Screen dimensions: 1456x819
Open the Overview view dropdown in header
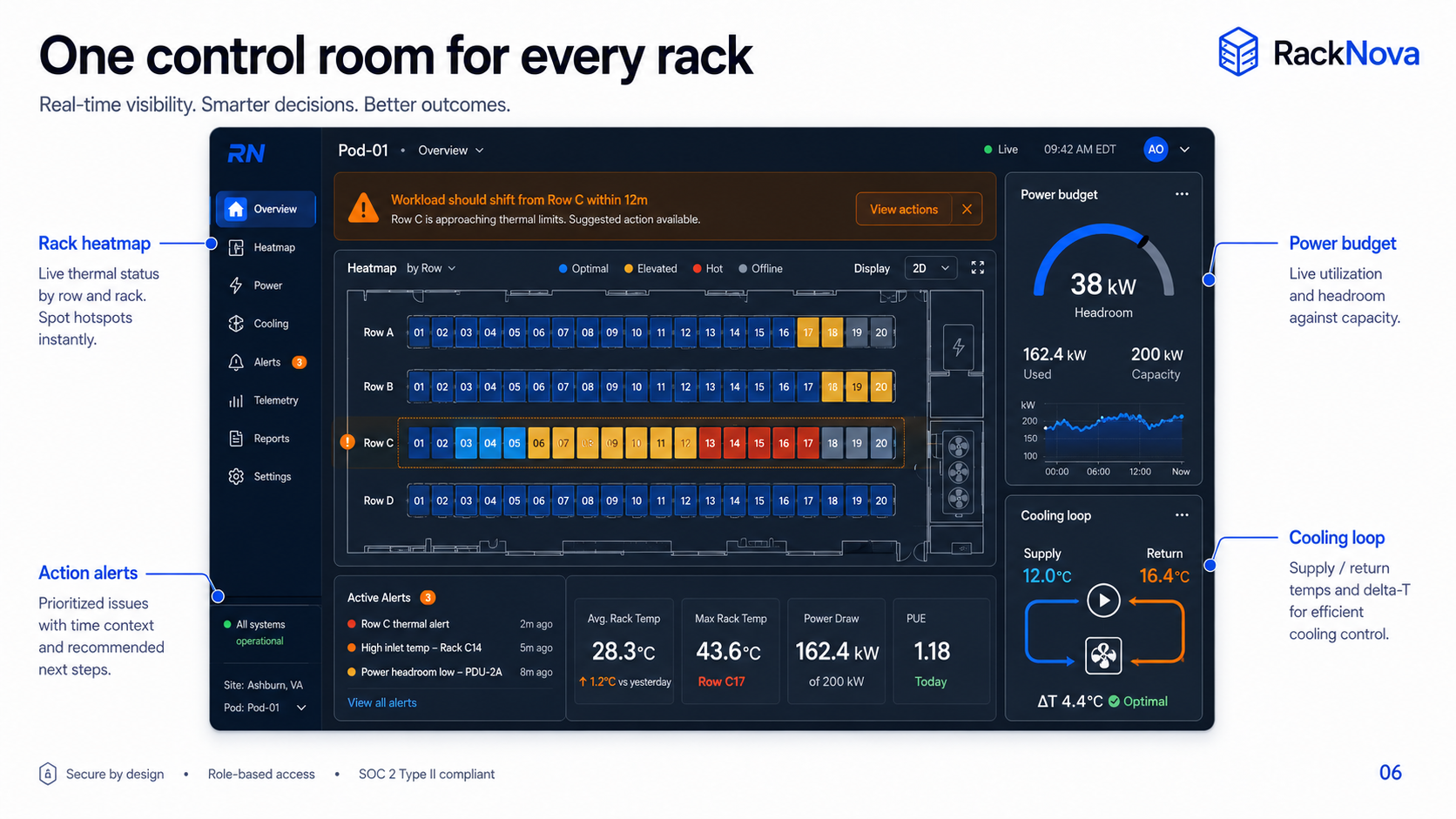[x=451, y=151]
